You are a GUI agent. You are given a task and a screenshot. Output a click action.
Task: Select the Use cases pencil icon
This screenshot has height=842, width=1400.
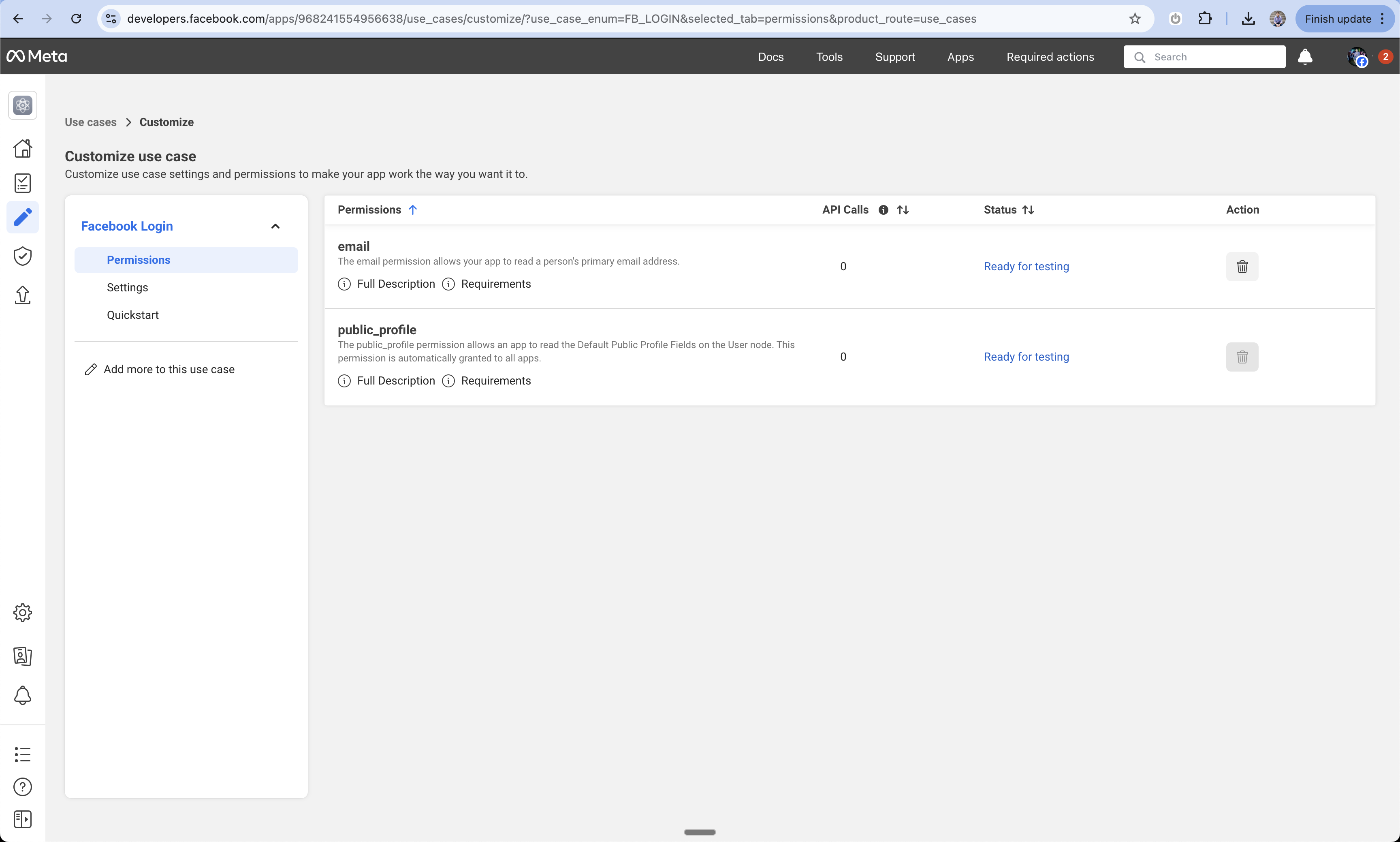pos(23,217)
